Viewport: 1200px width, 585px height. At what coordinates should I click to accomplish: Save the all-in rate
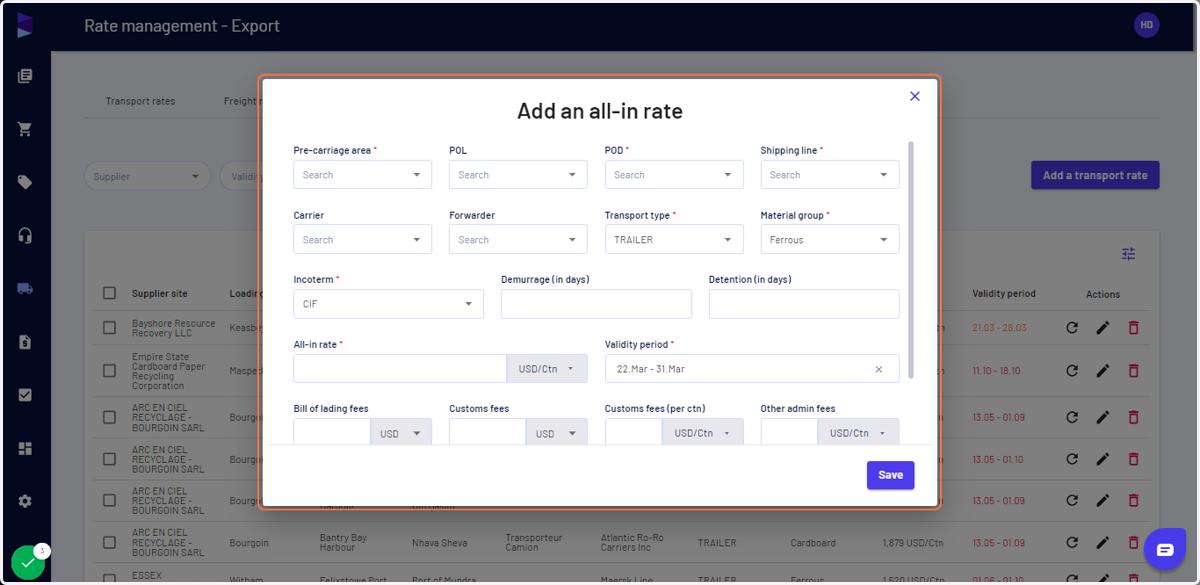[890, 475]
